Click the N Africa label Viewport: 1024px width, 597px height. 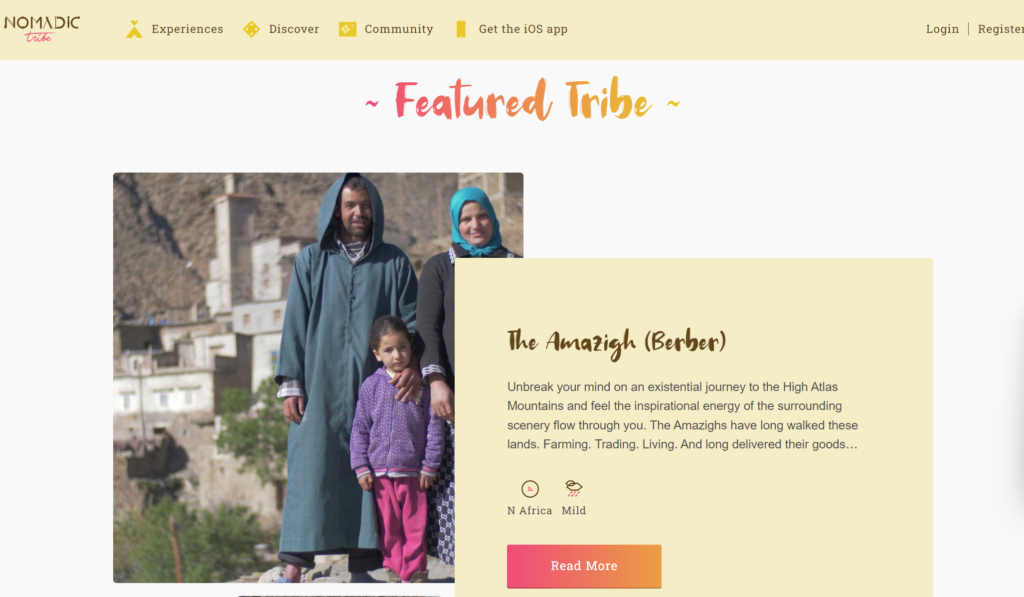click(530, 511)
